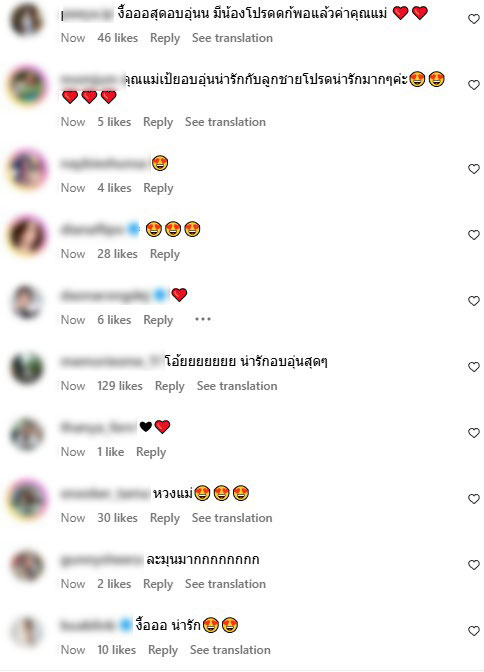This screenshot has height=672, width=484.
Task: Like the single emoji comment with 4 likes
Action: pos(473,169)
